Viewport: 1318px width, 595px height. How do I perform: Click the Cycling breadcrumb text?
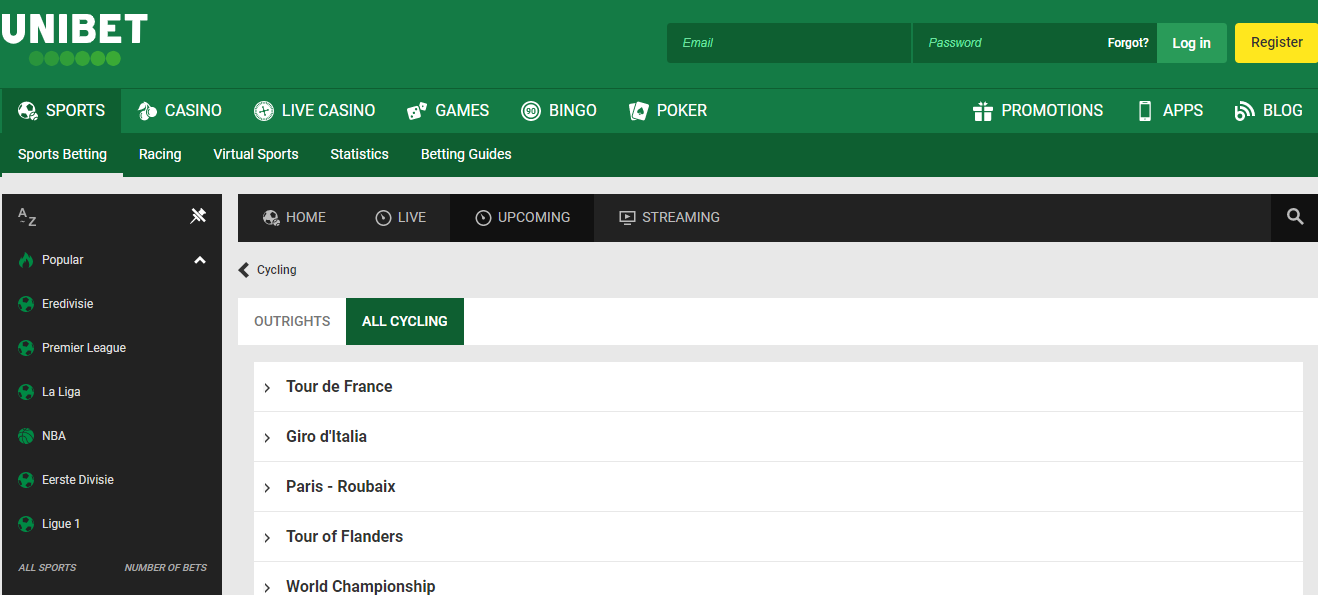[x=277, y=270]
